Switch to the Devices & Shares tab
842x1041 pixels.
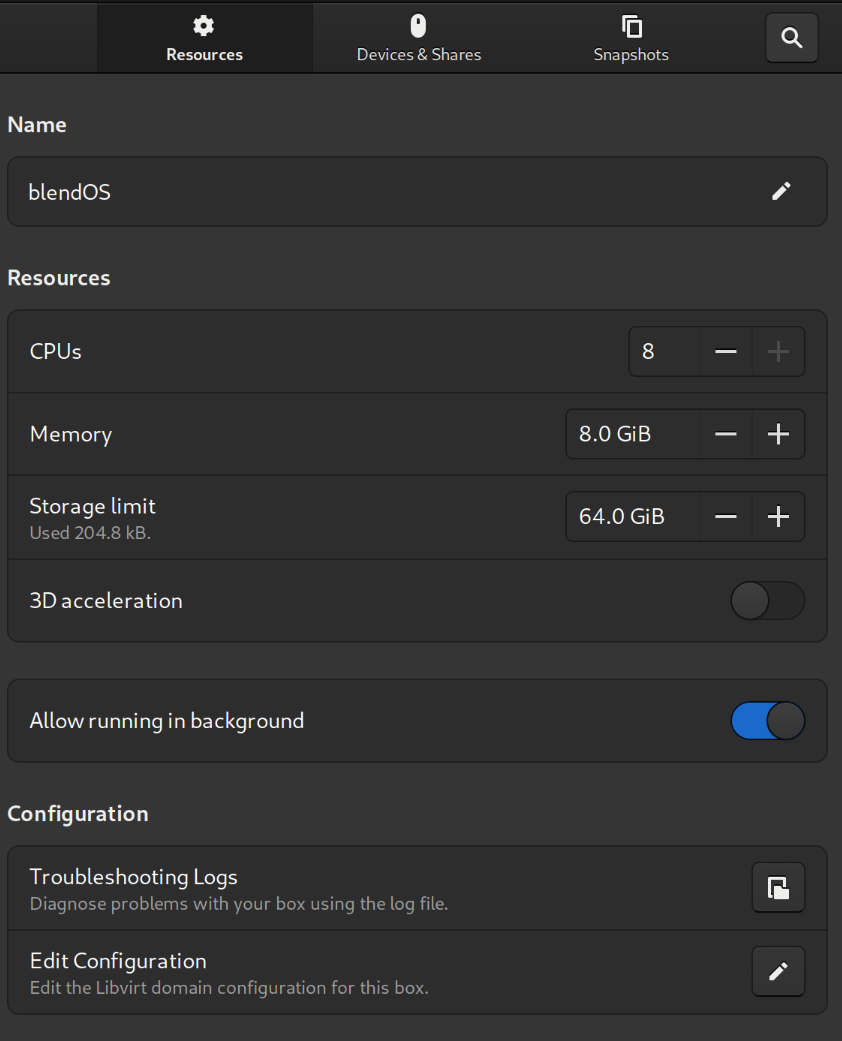(419, 38)
